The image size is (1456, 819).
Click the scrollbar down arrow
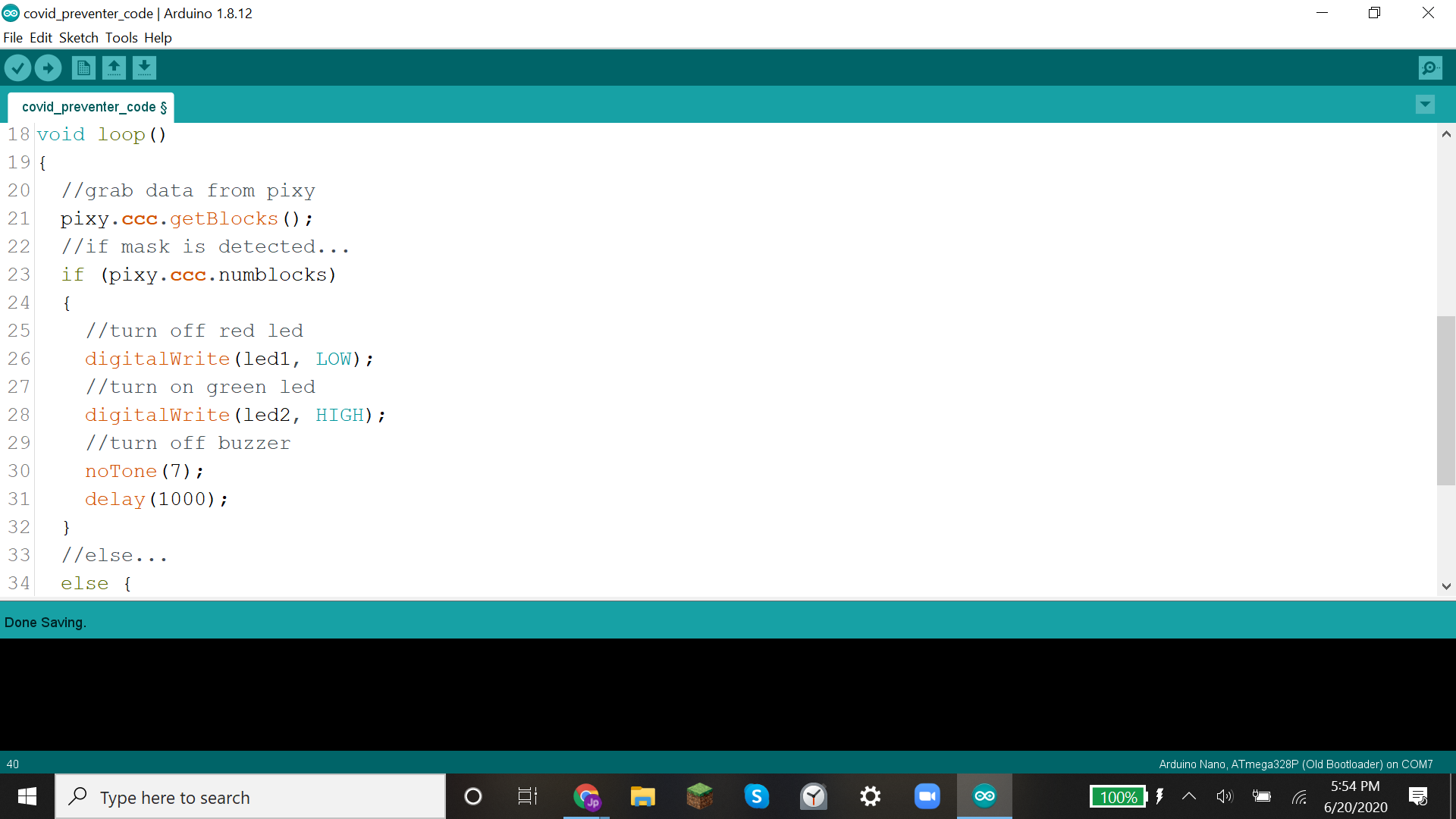coord(1446,586)
